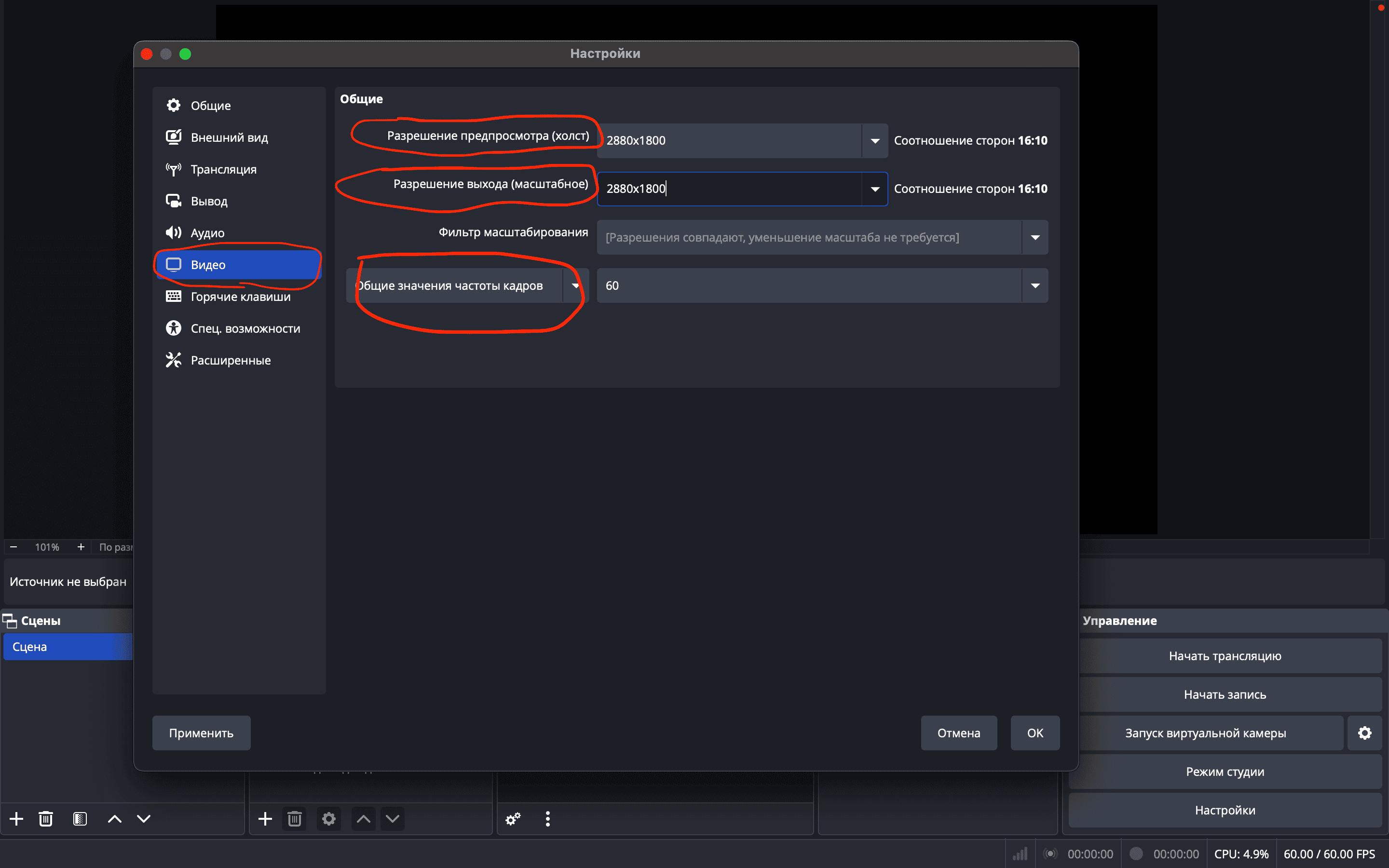Click the 60.00 / 60.00 FPS status text

point(1329,854)
